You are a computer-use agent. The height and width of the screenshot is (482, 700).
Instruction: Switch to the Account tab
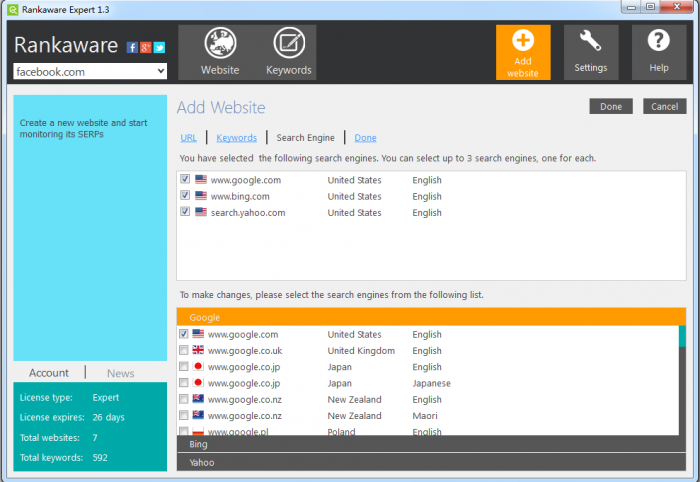point(49,373)
